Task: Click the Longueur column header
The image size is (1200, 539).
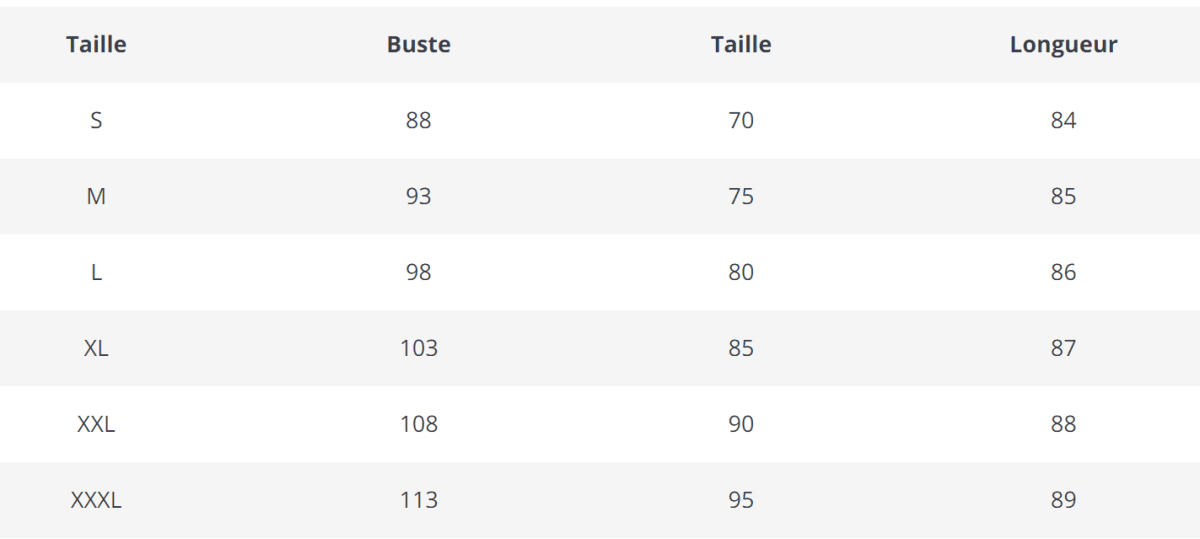Action: (x=1063, y=44)
